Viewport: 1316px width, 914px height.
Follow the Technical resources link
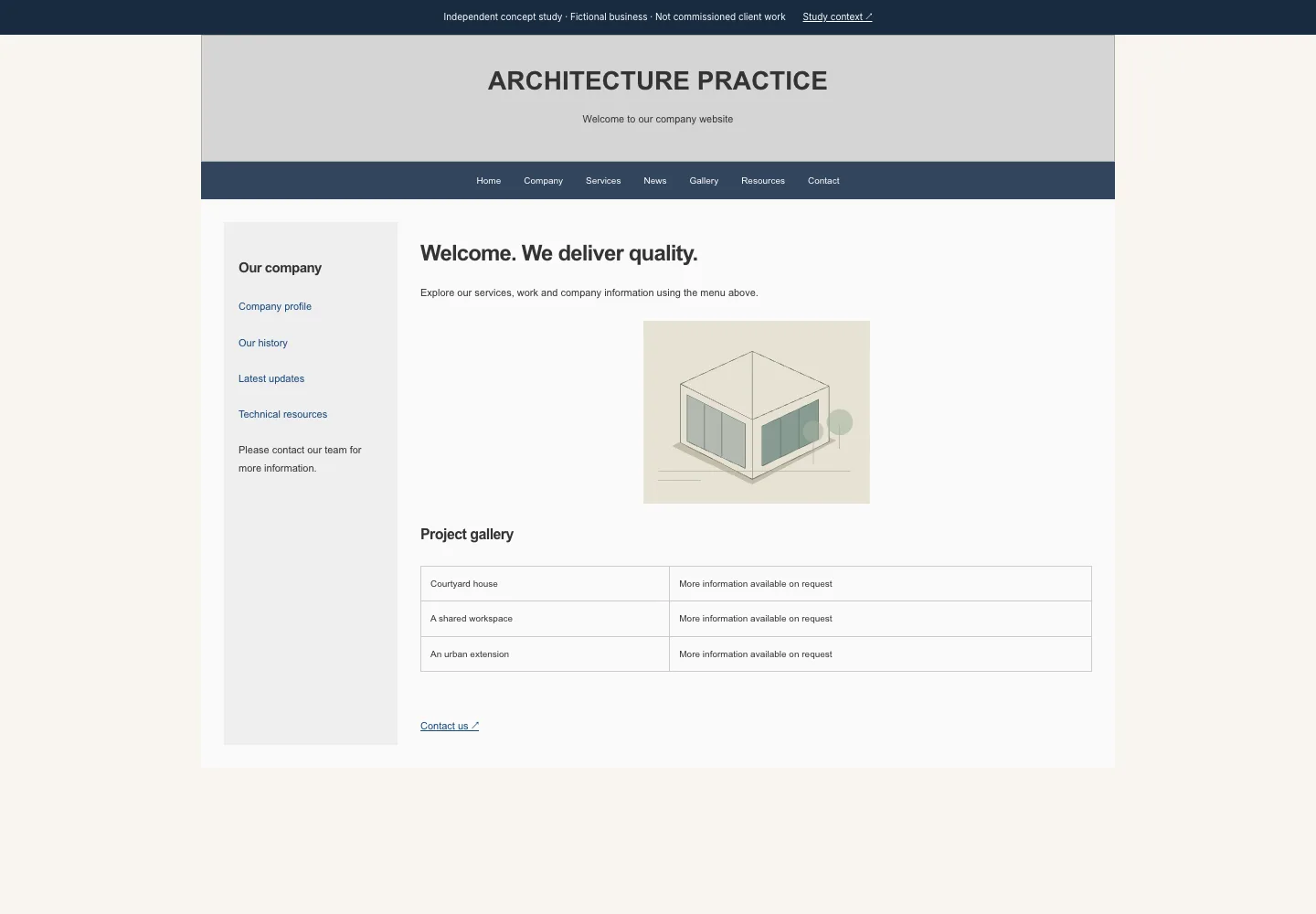(x=282, y=414)
